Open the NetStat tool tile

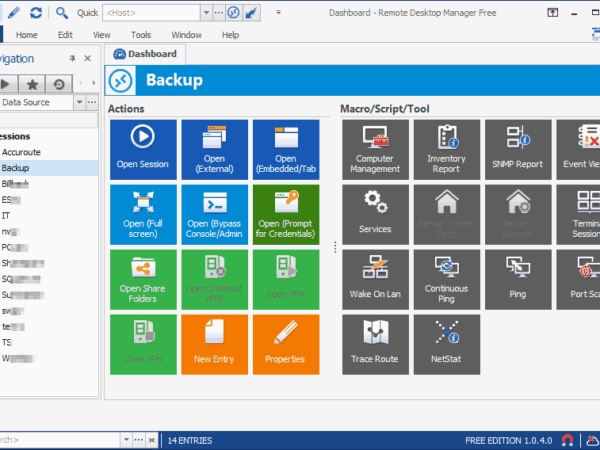[447, 344]
